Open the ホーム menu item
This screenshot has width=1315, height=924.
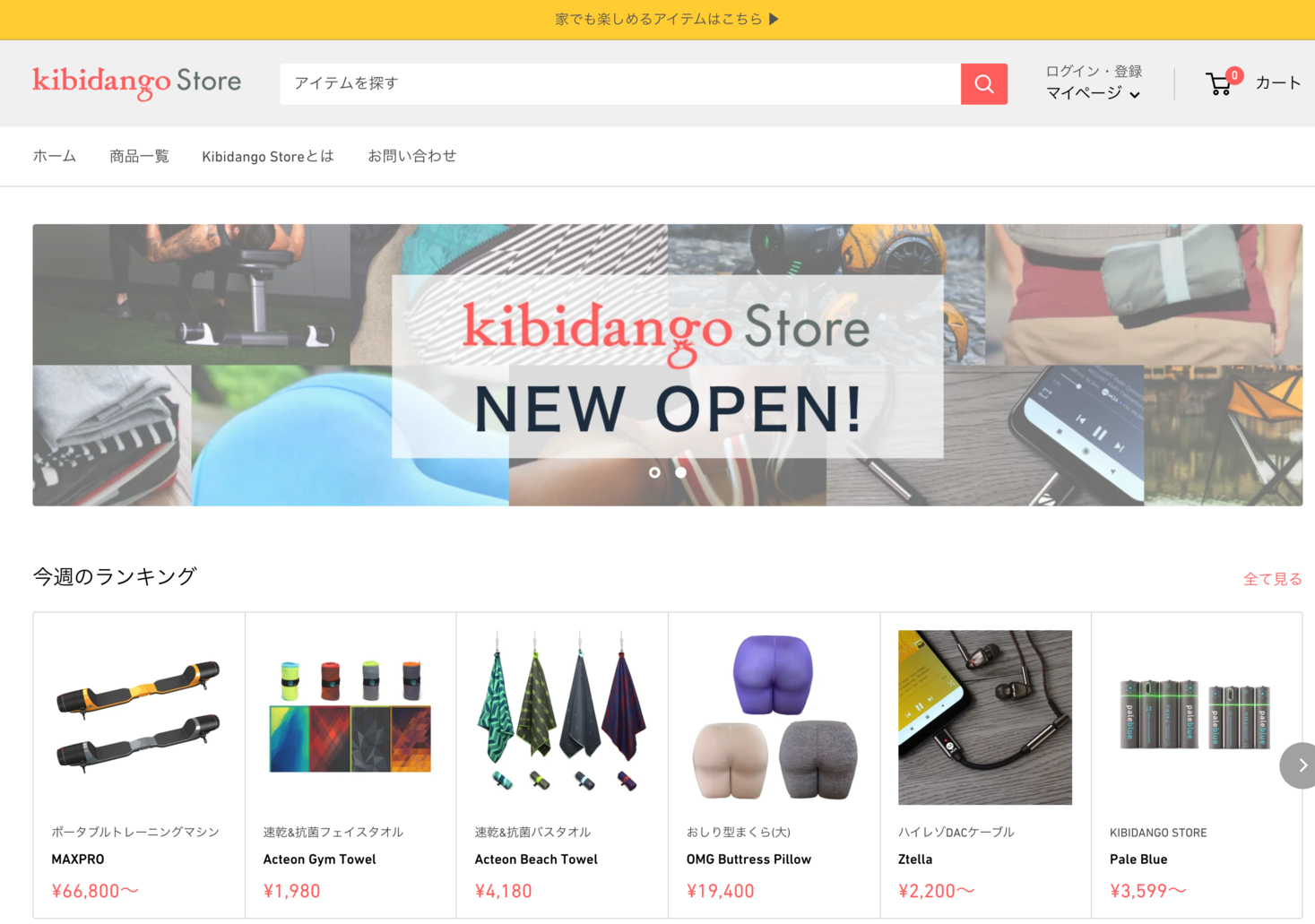coord(55,156)
